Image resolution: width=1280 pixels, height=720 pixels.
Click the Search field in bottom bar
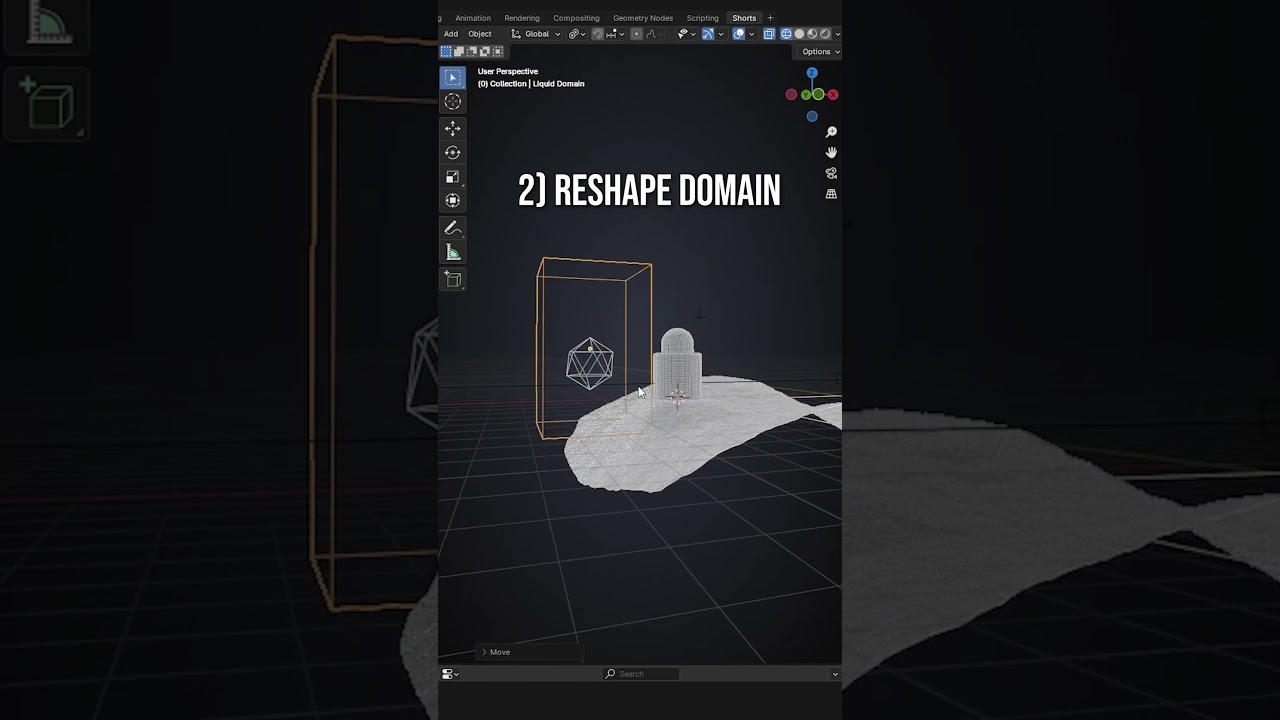[x=641, y=674]
